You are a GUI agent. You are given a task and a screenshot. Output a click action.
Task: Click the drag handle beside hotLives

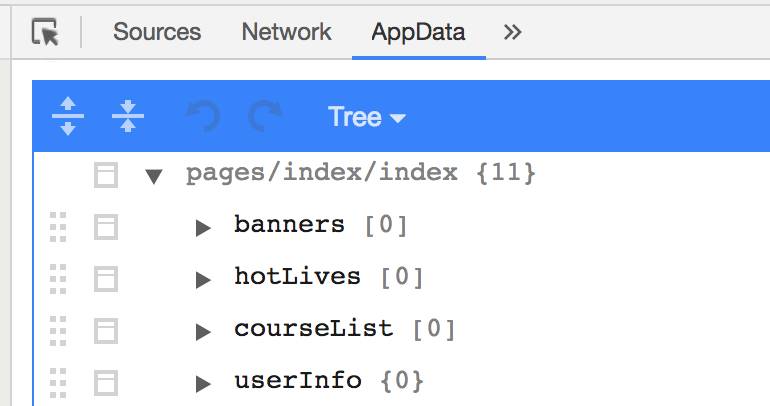(x=58, y=279)
